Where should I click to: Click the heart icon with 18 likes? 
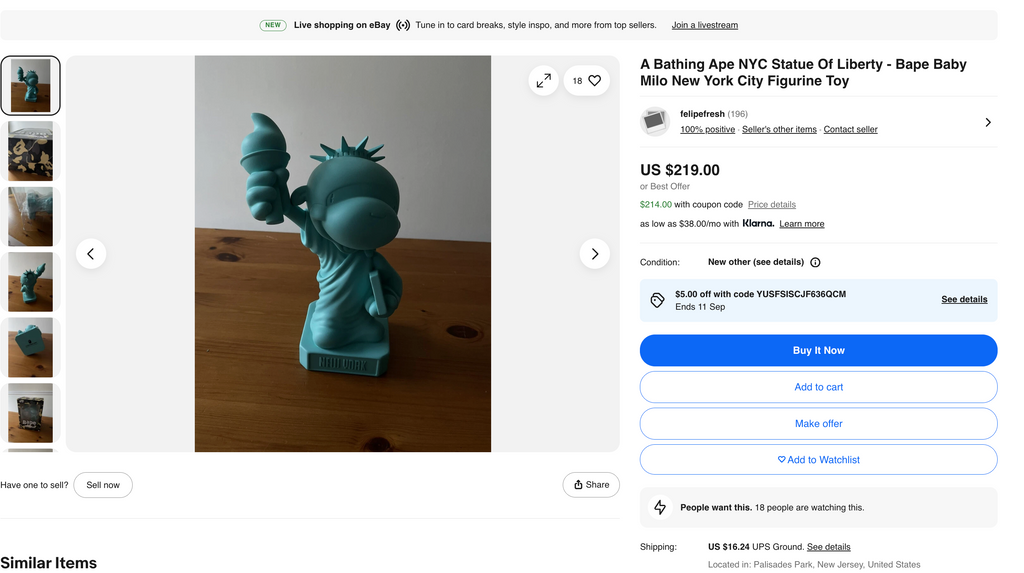(587, 81)
